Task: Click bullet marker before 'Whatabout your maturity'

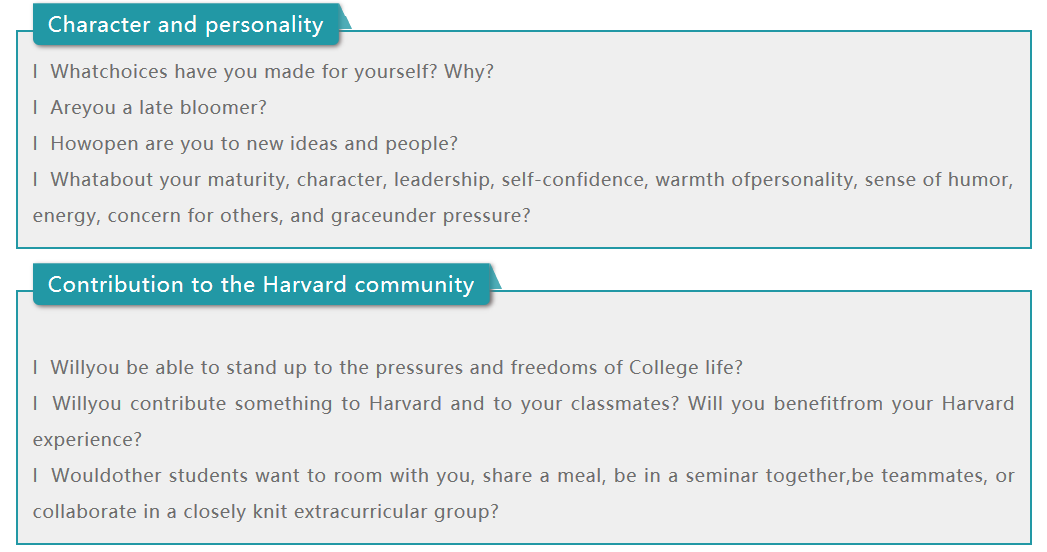Action: pos(36,180)
